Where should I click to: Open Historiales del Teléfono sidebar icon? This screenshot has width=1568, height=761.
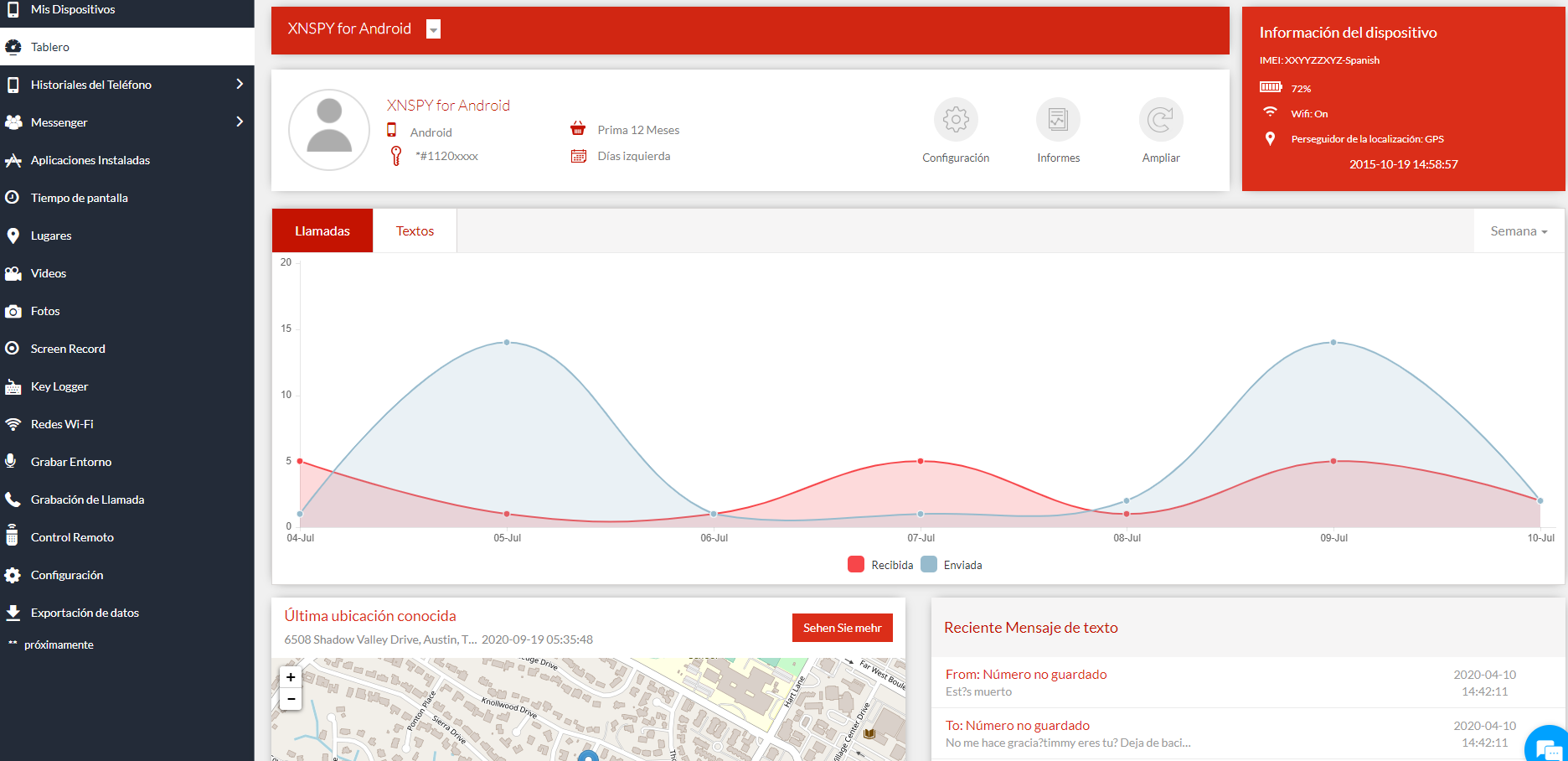pyautogui.click(x=13, y=85)
